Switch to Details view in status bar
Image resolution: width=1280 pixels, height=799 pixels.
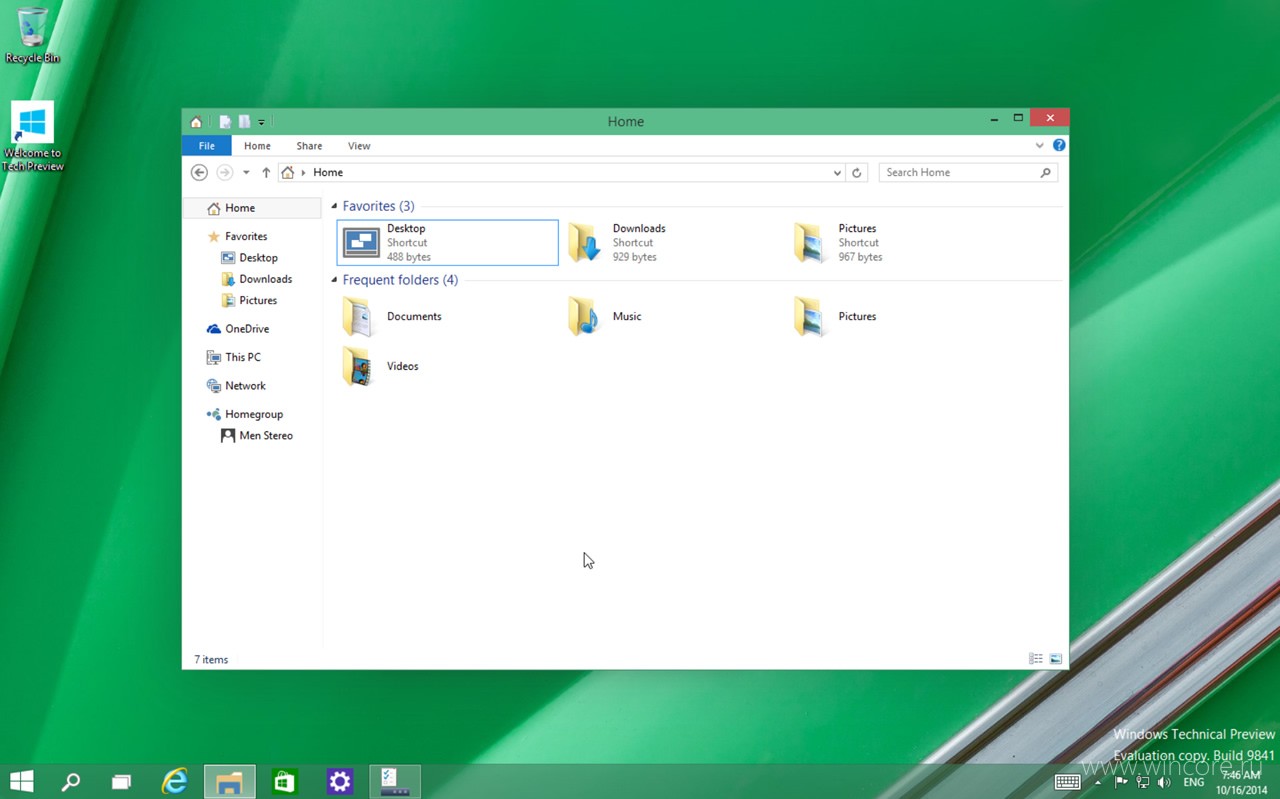[x=1036, y=659]
